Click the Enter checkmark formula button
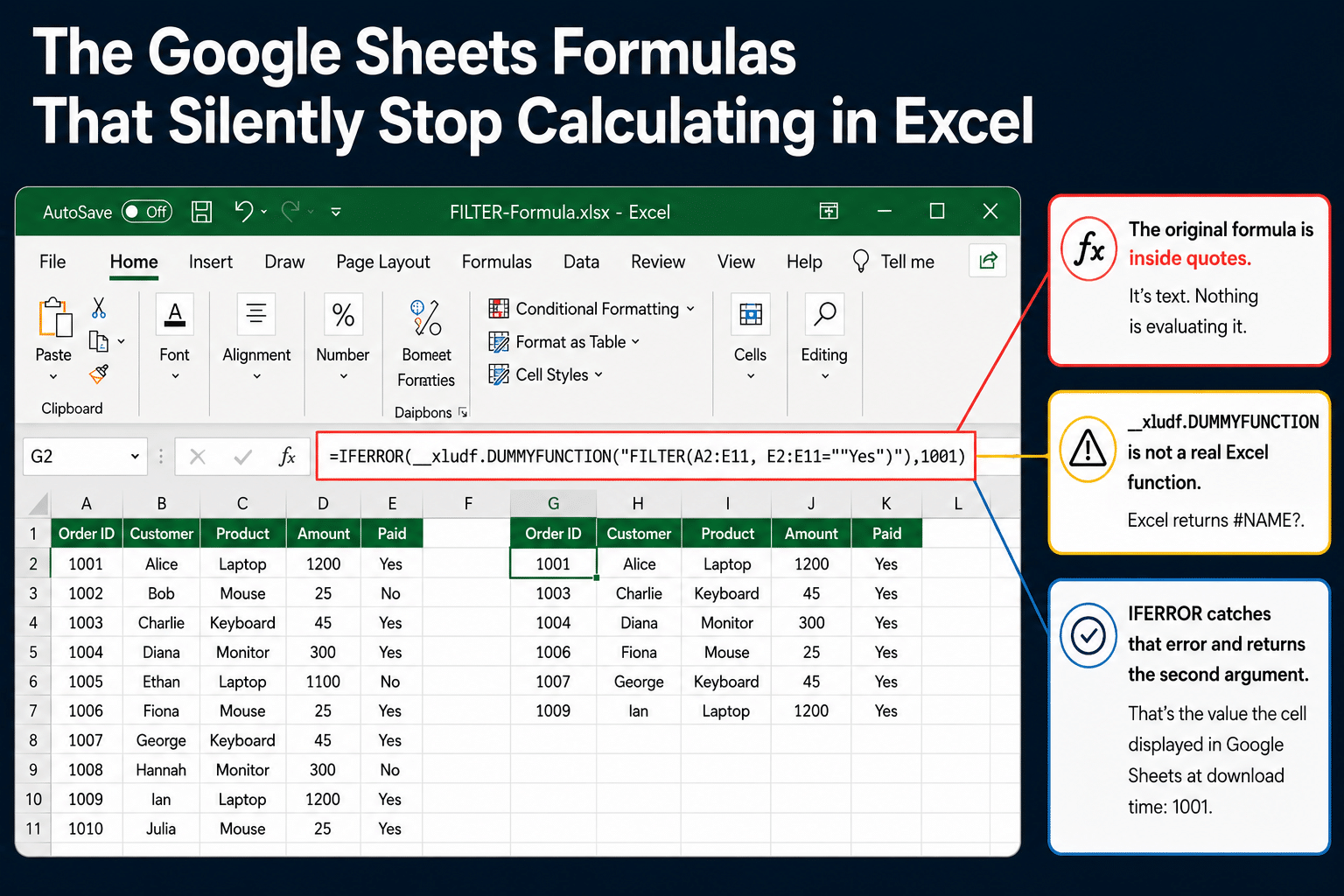This screenshot has height=896, width=1344. 243,456
